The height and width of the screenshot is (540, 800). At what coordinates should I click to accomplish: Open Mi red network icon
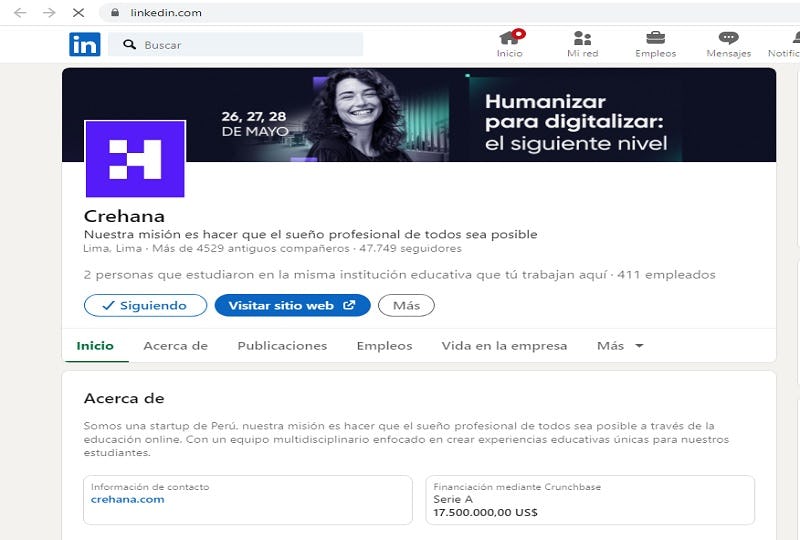(582, 39)
